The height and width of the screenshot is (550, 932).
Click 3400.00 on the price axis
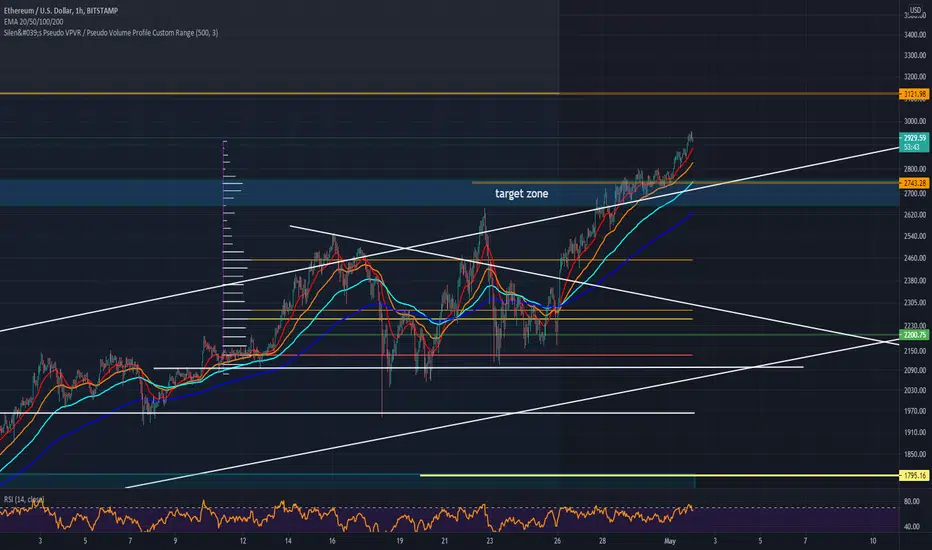[915, 34]
